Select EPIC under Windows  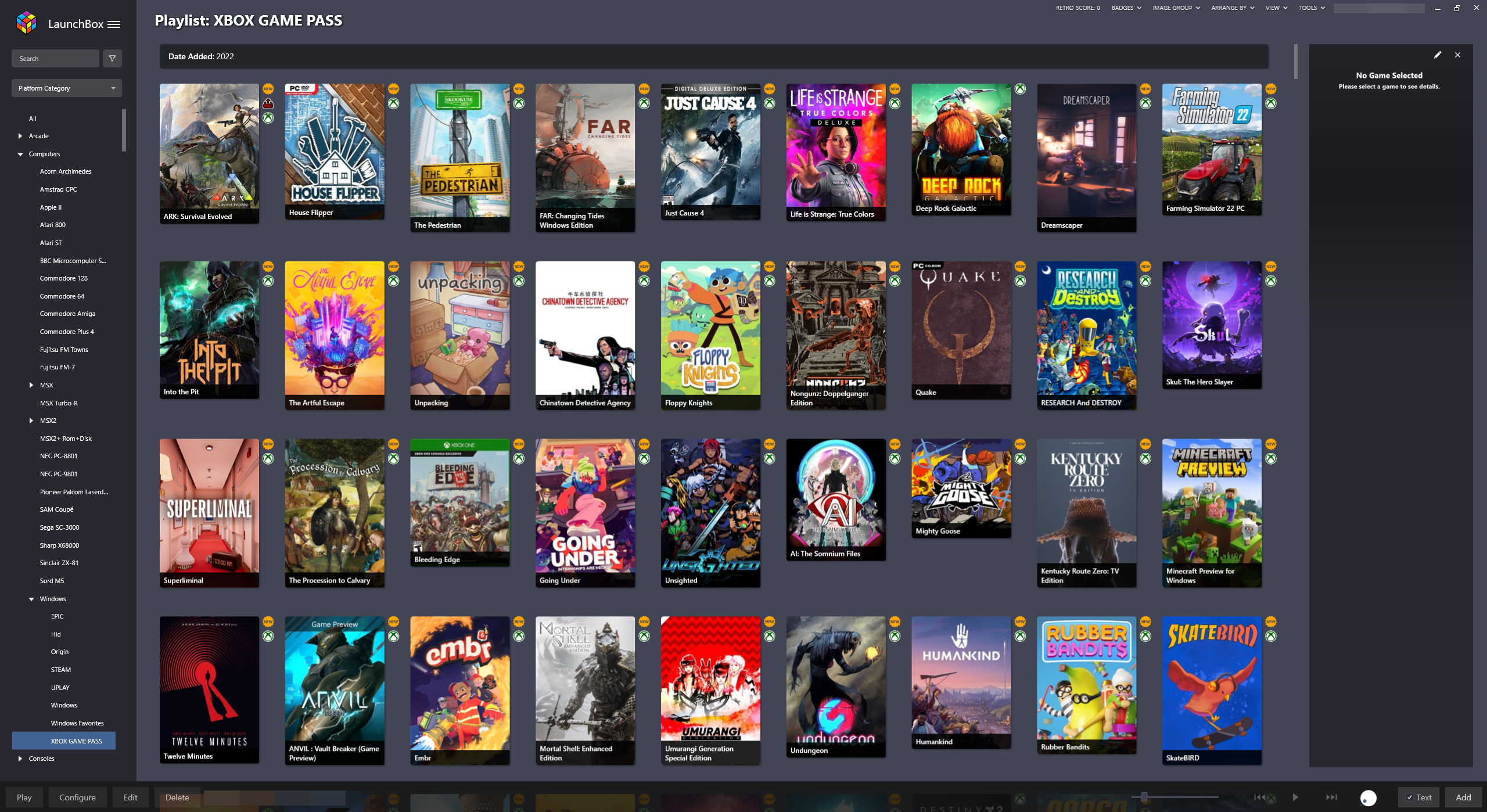(x=57, y=616)
